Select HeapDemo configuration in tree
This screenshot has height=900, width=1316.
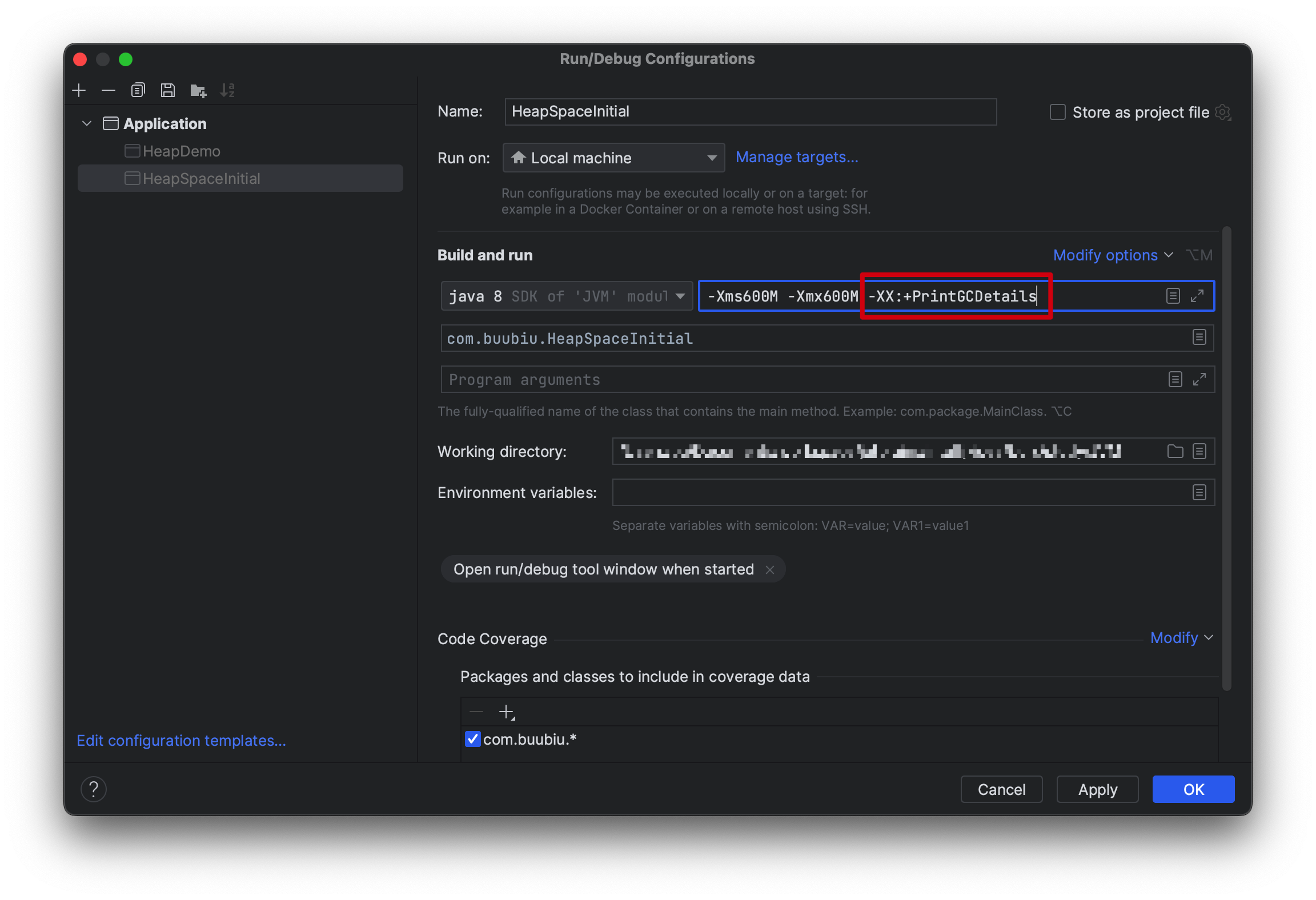(181, 151)
